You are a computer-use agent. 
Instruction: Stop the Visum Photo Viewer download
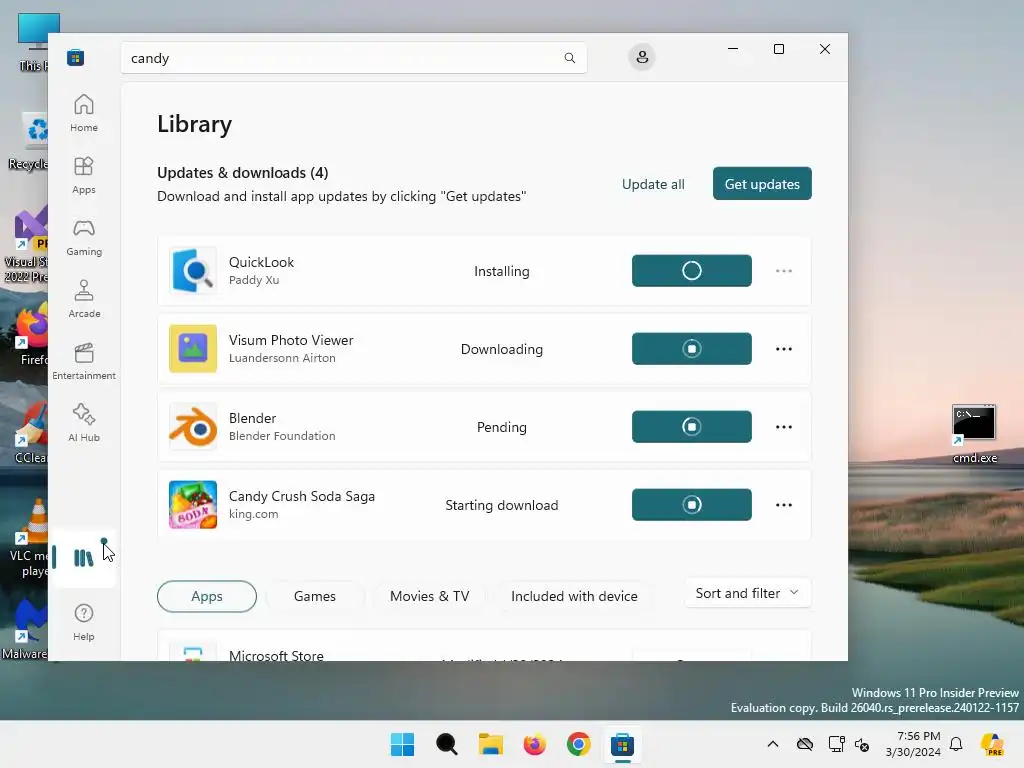[x=692, y=349]
